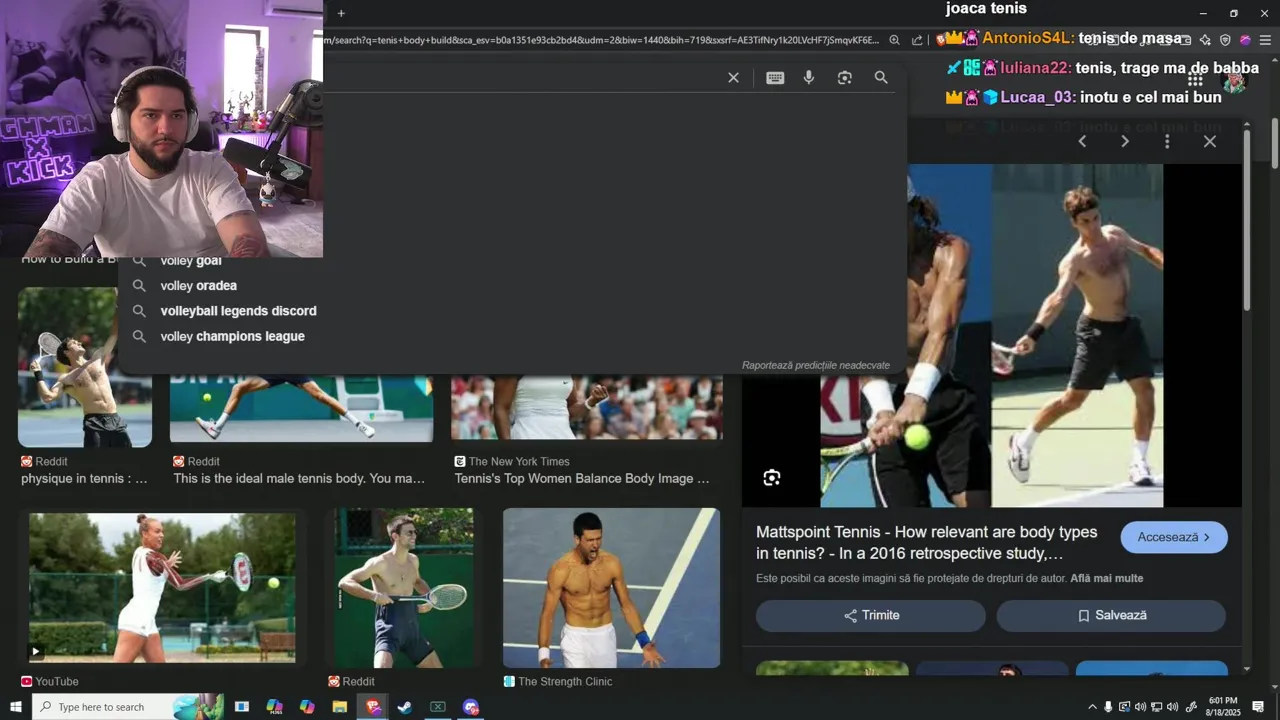Click 'Raportează predicțiile neadecvate' link
This screenshot has width=1280, height=720.
(815, 365)
